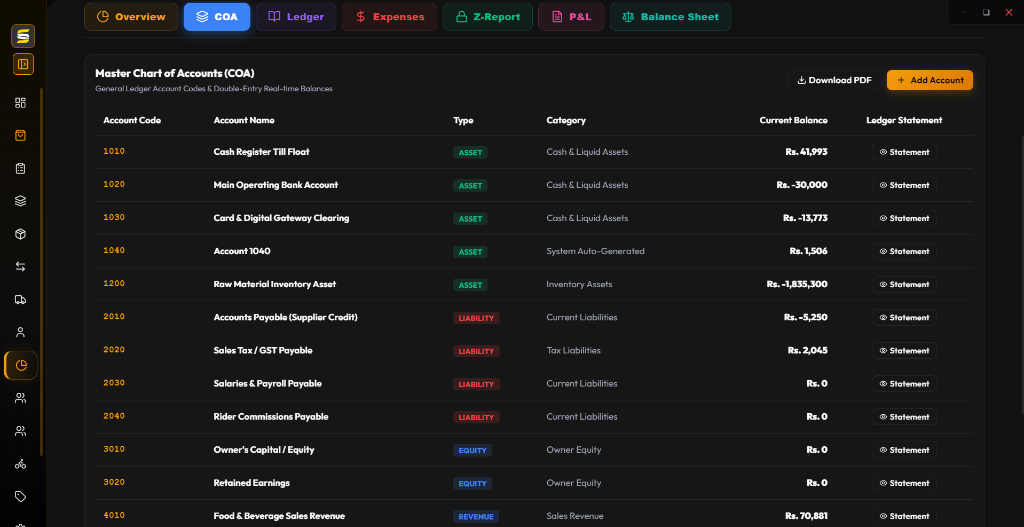The width and height of the screenshot is (1024, 527).
Task: Click the balance Rs. -1,835,300
Action: (x=797, y=284)
